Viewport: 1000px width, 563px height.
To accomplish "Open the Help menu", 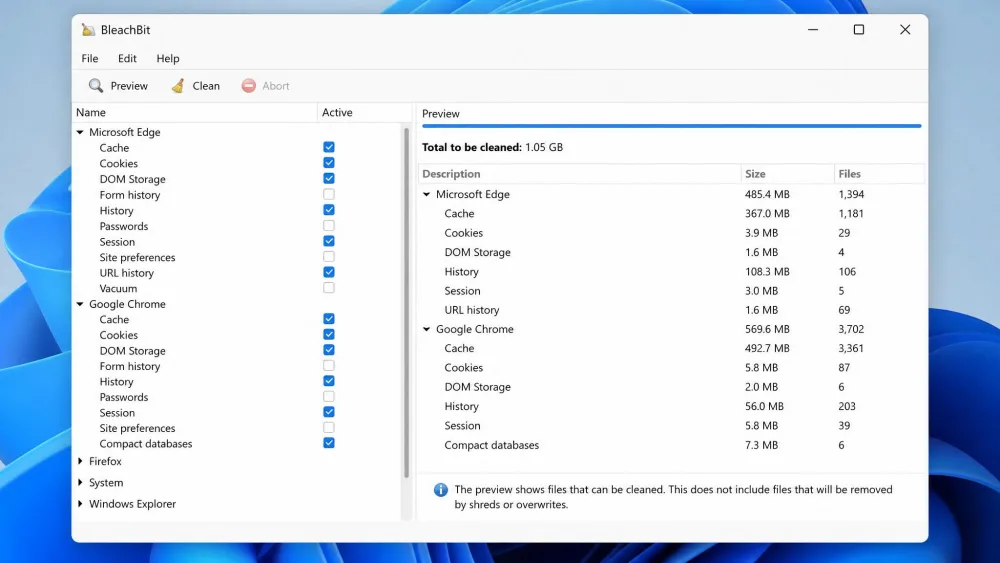I will click(x=168, y=58).
